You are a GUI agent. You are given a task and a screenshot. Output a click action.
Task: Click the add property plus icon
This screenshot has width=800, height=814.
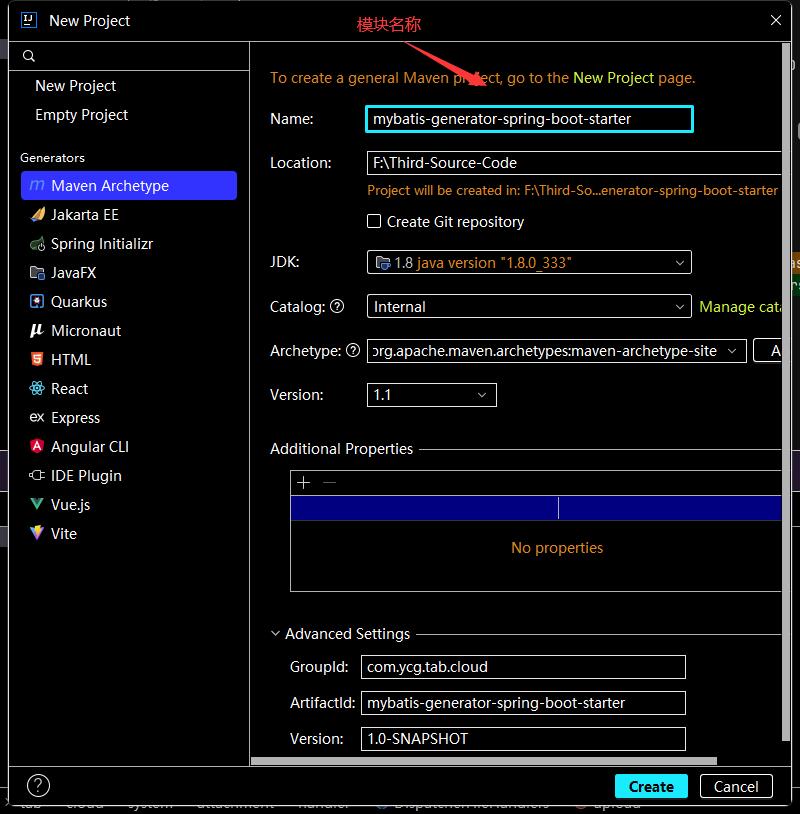click(x=304, y=483)
